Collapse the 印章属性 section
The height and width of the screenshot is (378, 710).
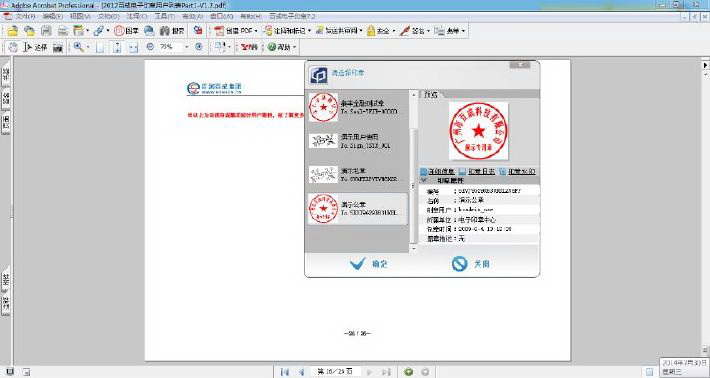[x=424, y=180]
